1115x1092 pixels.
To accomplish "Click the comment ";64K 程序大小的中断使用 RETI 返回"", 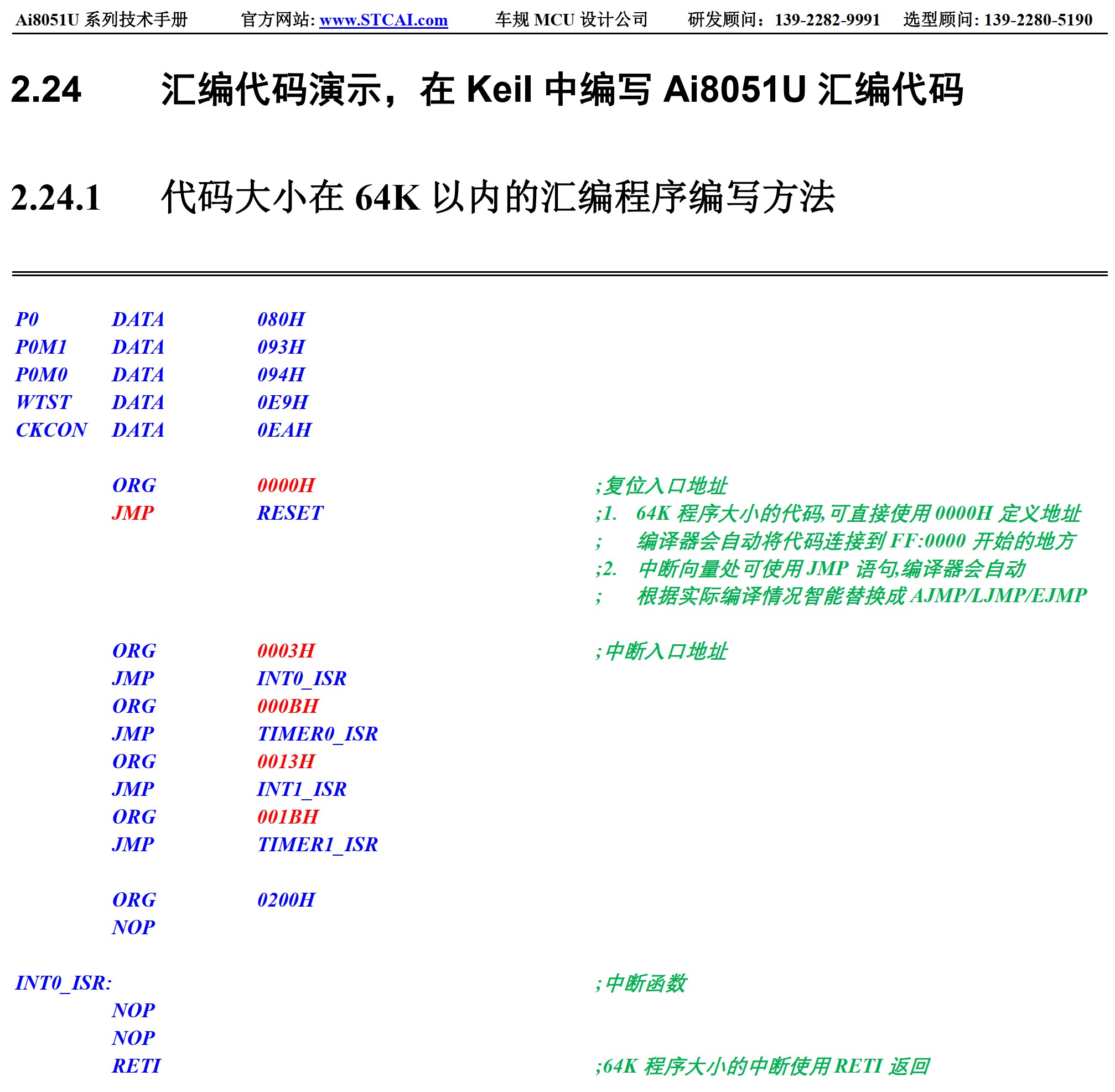I will [762, 1066].
